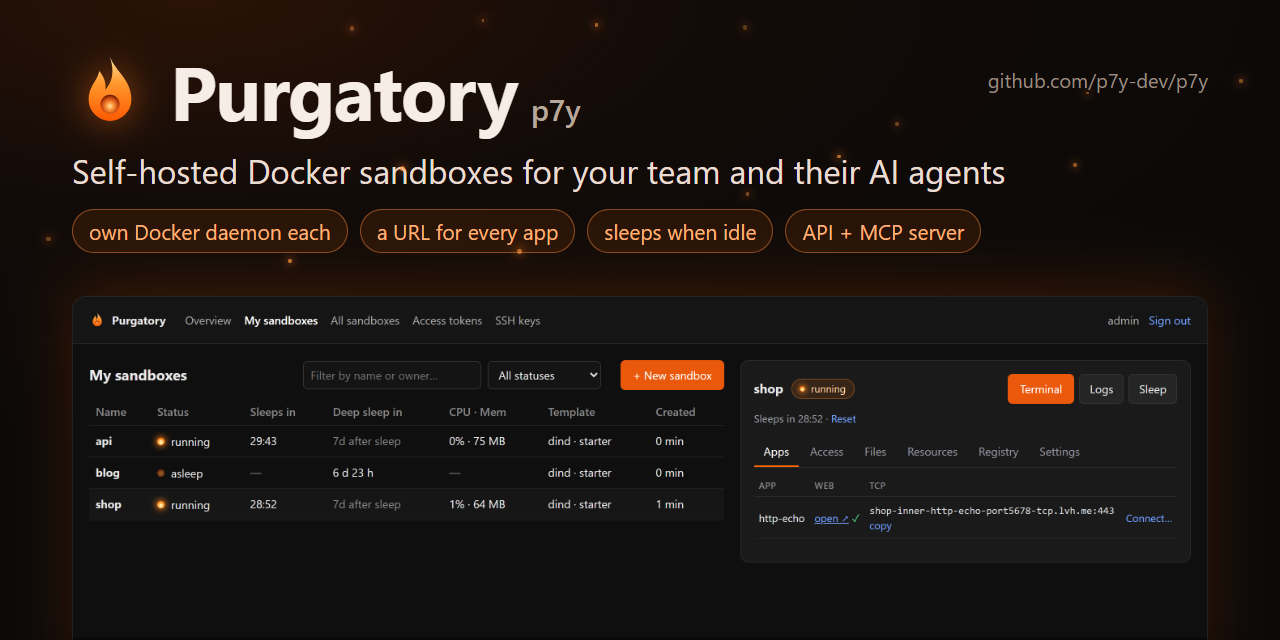Open Overview in the navbar
The width and height of the screenshot is (1280, 640).
208,321
